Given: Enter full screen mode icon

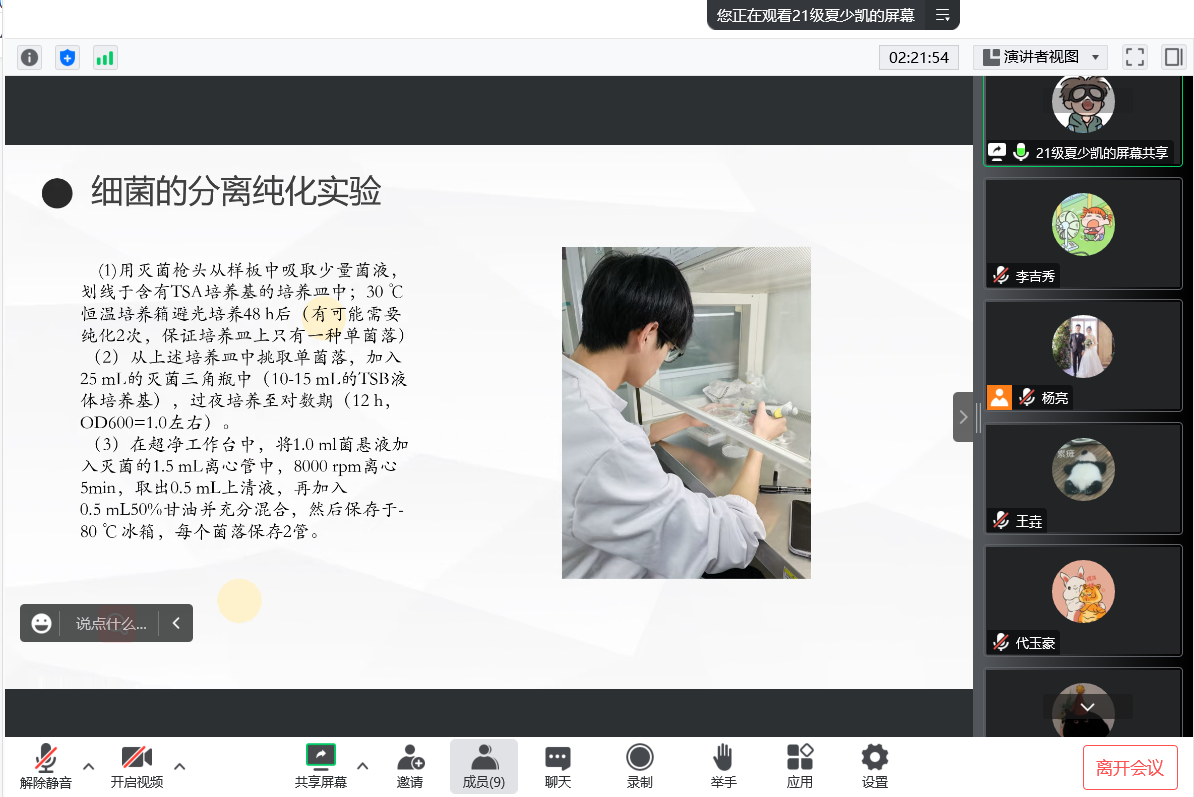Looking at the screenshot, I should point(1135,57).
